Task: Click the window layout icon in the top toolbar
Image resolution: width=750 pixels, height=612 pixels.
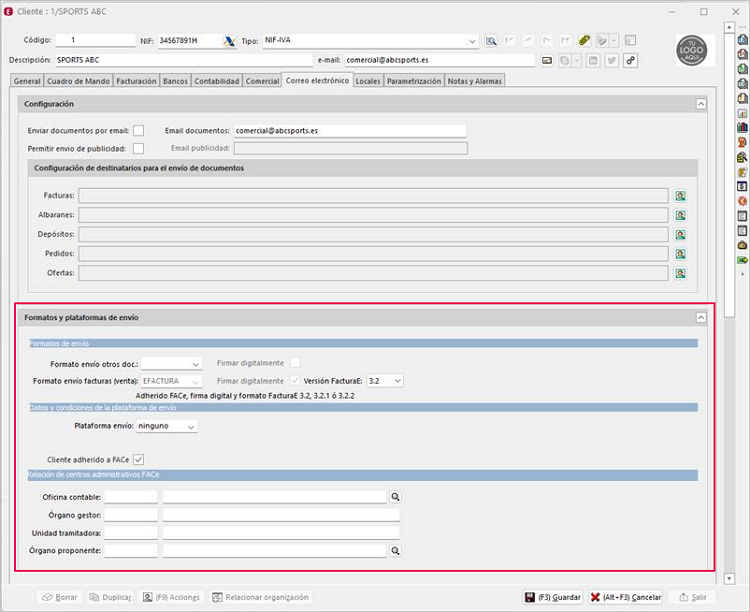Action: pos(630,41)
